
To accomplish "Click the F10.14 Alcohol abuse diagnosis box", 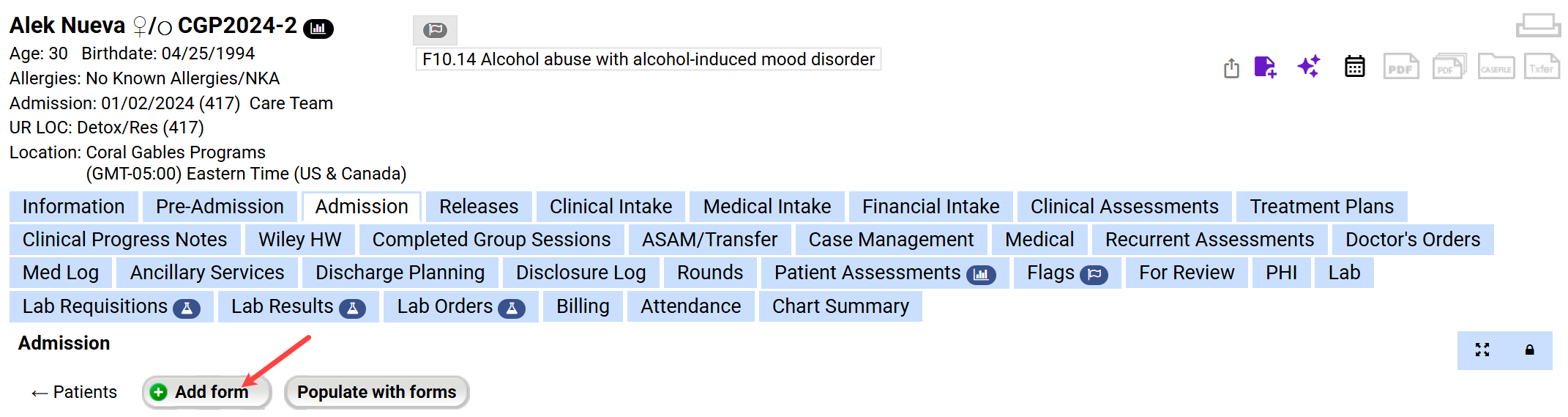I will tap(648, 59).
